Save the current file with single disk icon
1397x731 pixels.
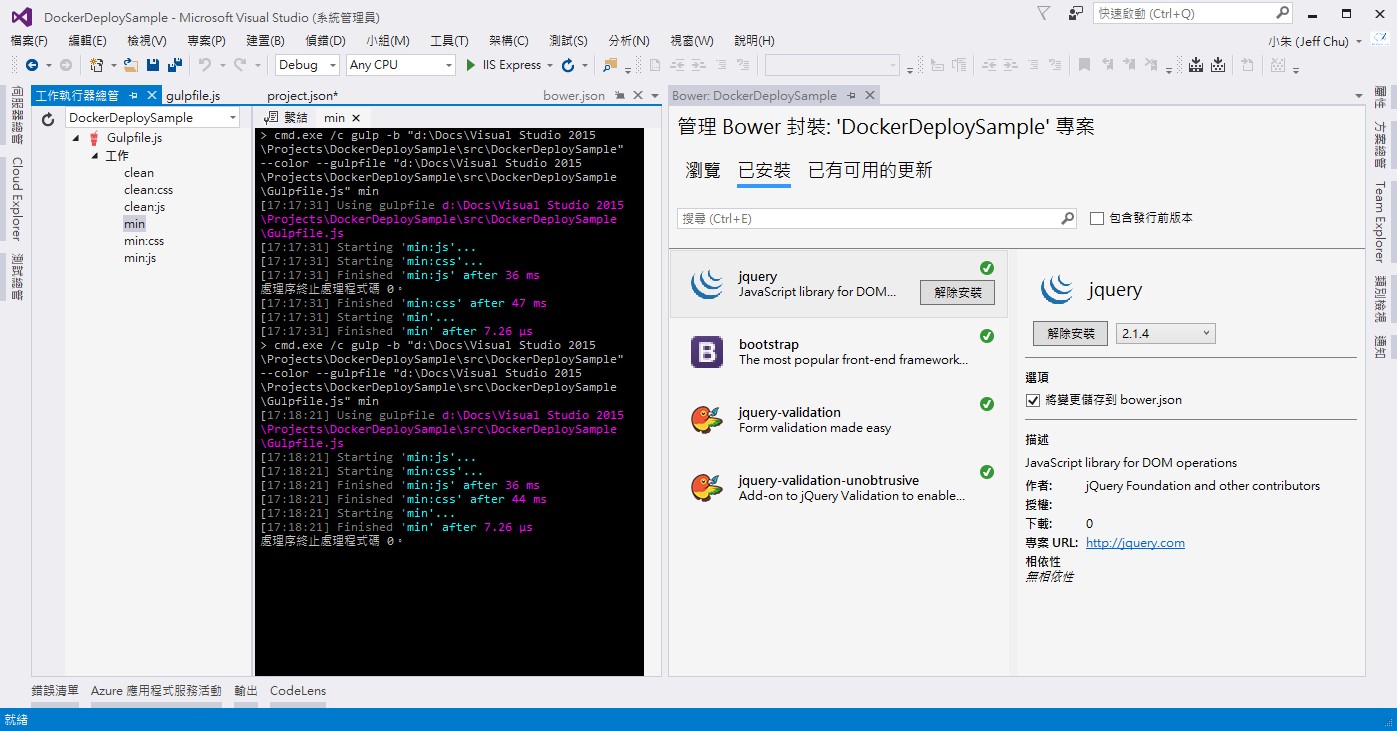click(153, 65)
